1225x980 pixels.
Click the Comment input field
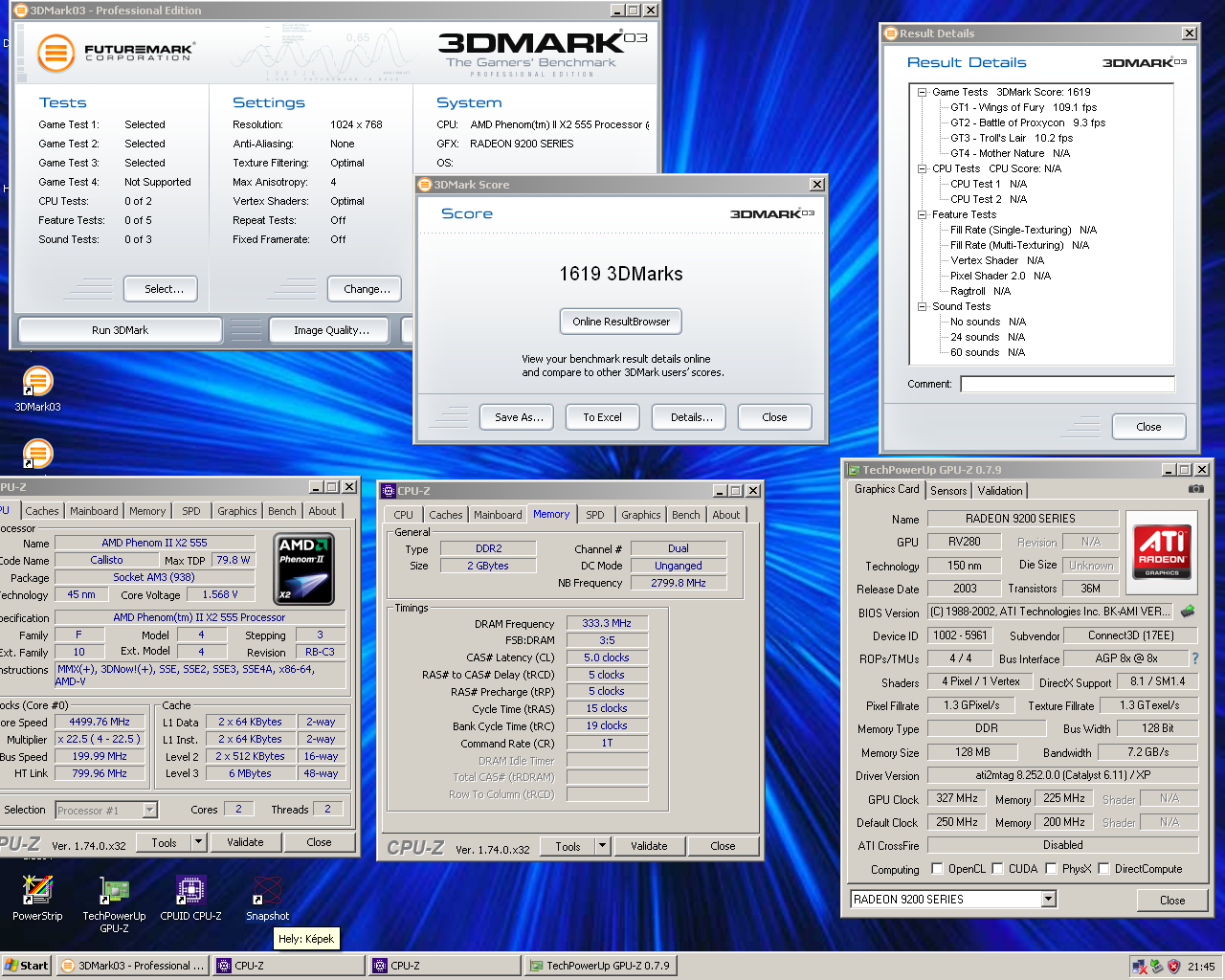1067,384
